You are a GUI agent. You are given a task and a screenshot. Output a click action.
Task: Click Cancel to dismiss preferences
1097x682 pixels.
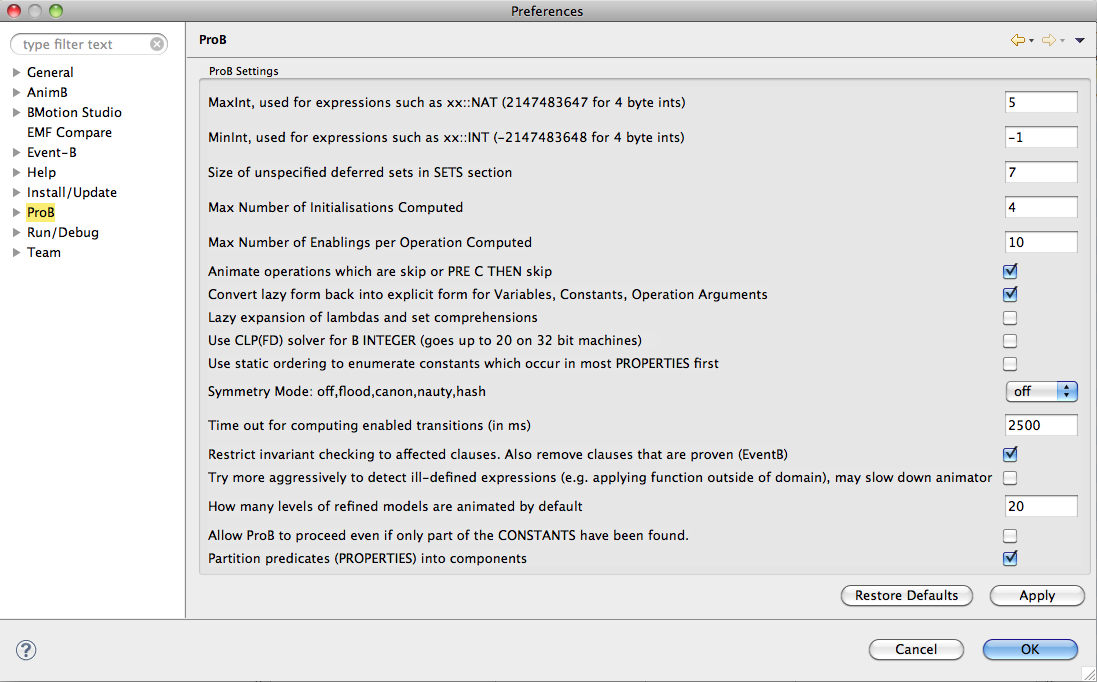(x=916, y=649)
